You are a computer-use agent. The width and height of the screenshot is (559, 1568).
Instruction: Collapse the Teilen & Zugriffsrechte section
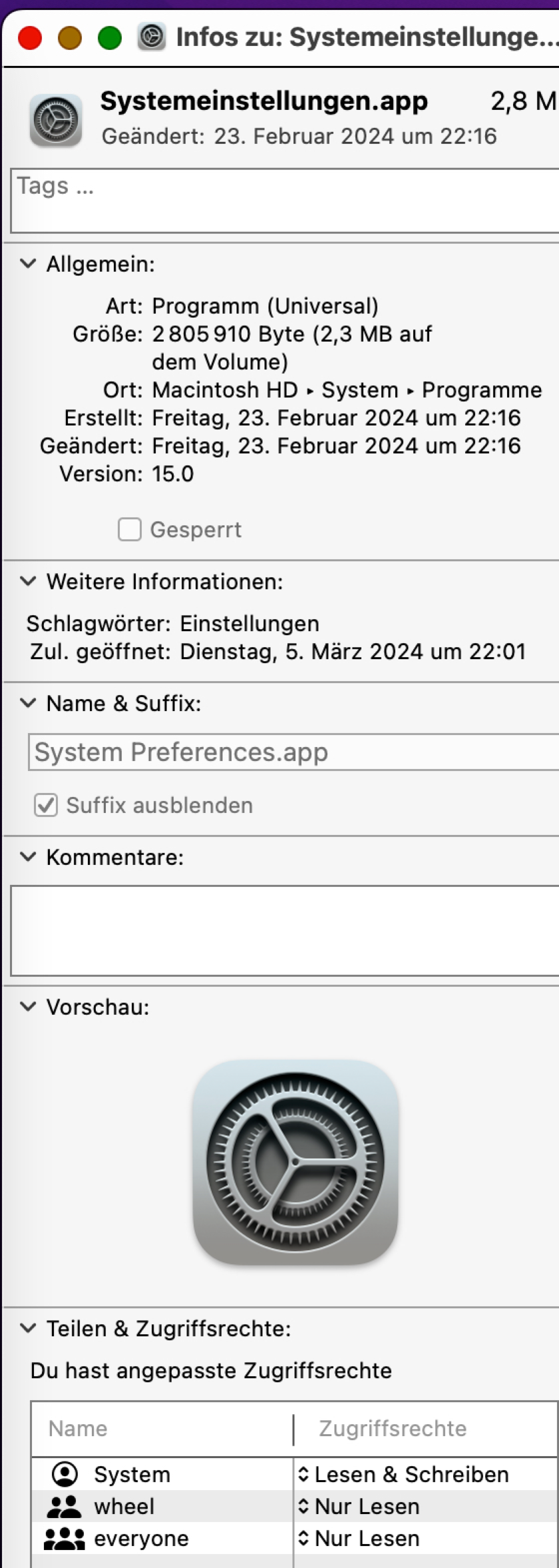(x=28, y=1328)
